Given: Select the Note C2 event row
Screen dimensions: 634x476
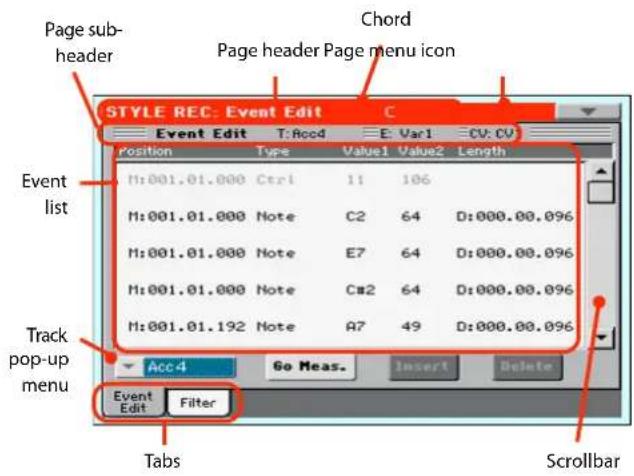Looking at the screenshot, I should (x=346, y=216).
